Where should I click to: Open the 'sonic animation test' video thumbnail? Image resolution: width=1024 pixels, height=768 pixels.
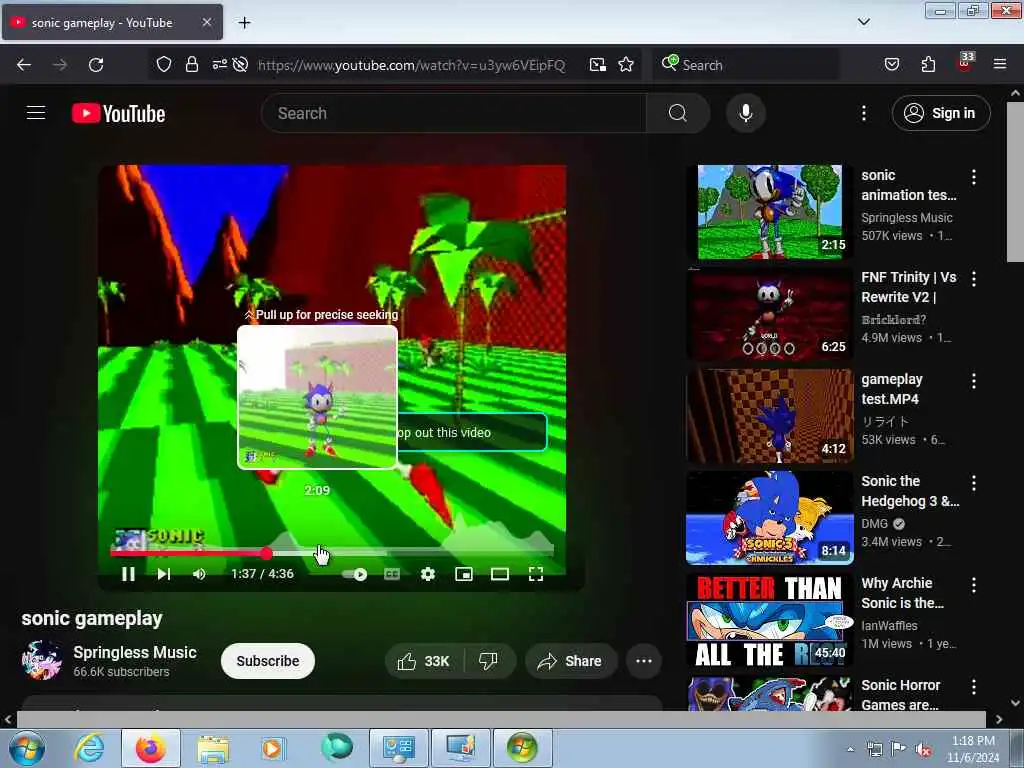769,212
